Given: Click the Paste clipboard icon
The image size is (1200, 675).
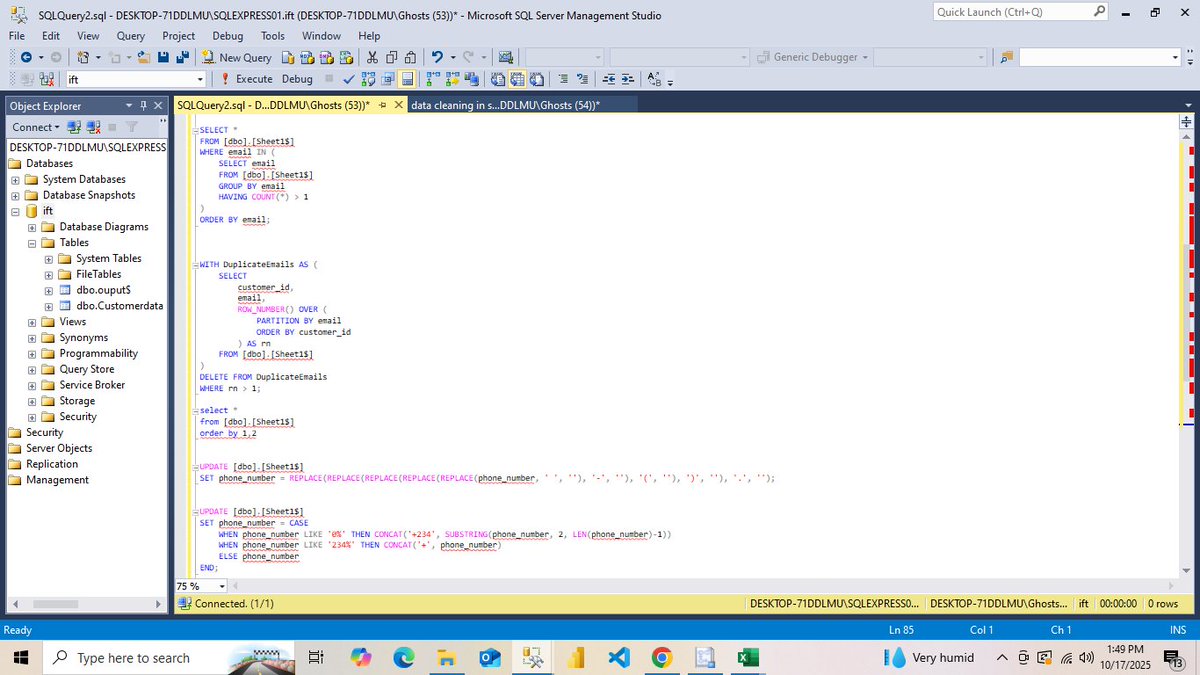Looking at the screenshot, I should (x=410, y=57).
